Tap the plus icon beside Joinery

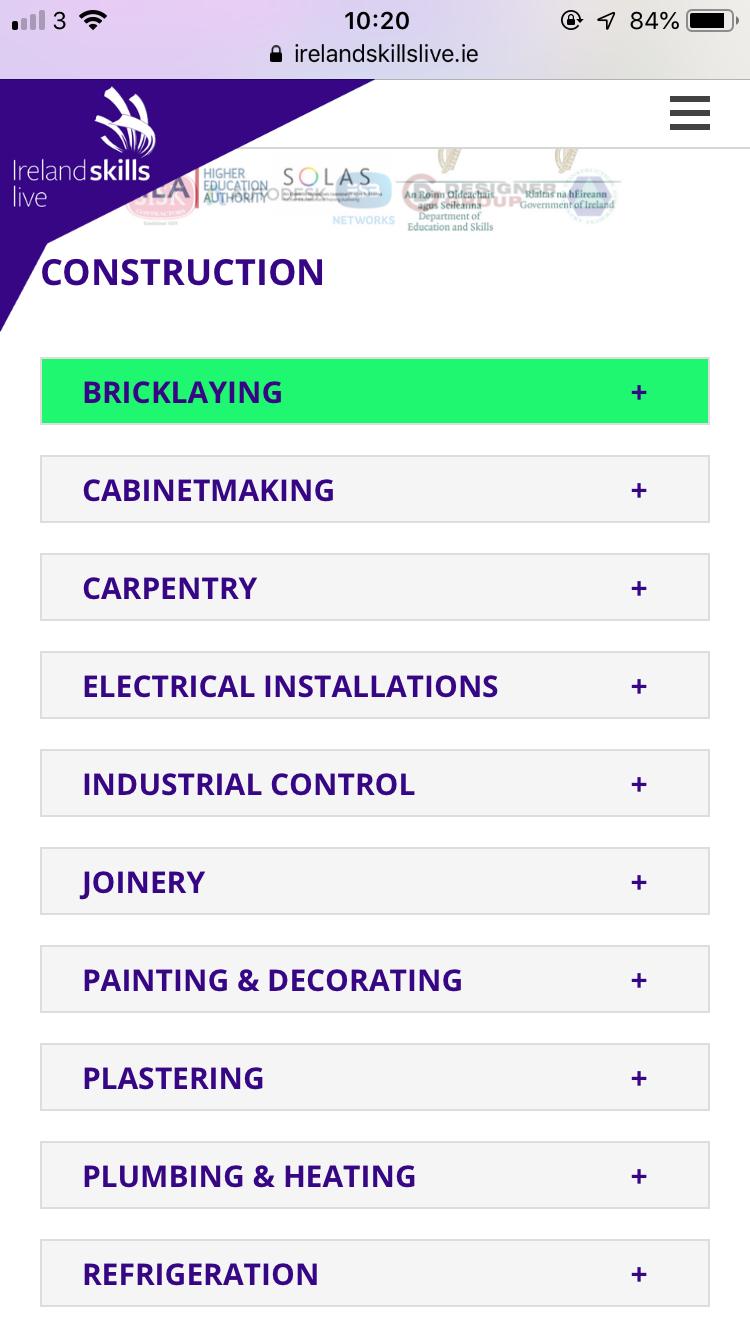click(x=639, y=882)
